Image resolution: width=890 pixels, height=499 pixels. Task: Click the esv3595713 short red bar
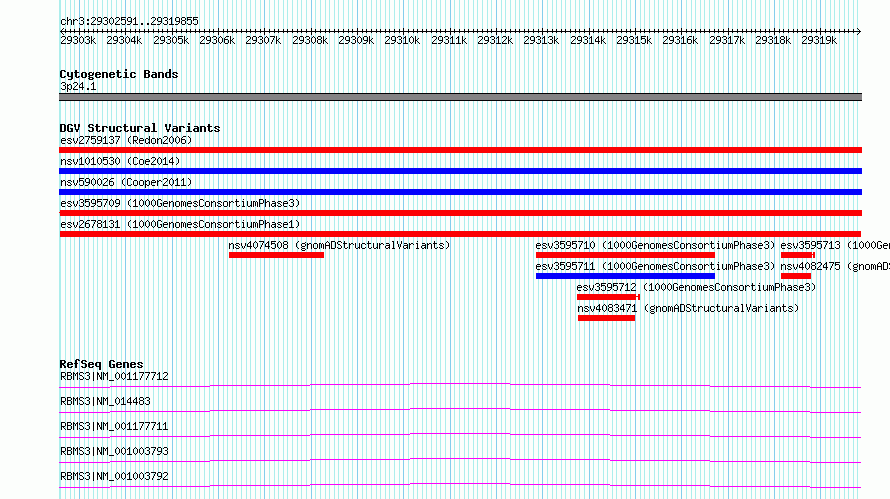click(x=797, y=255)
